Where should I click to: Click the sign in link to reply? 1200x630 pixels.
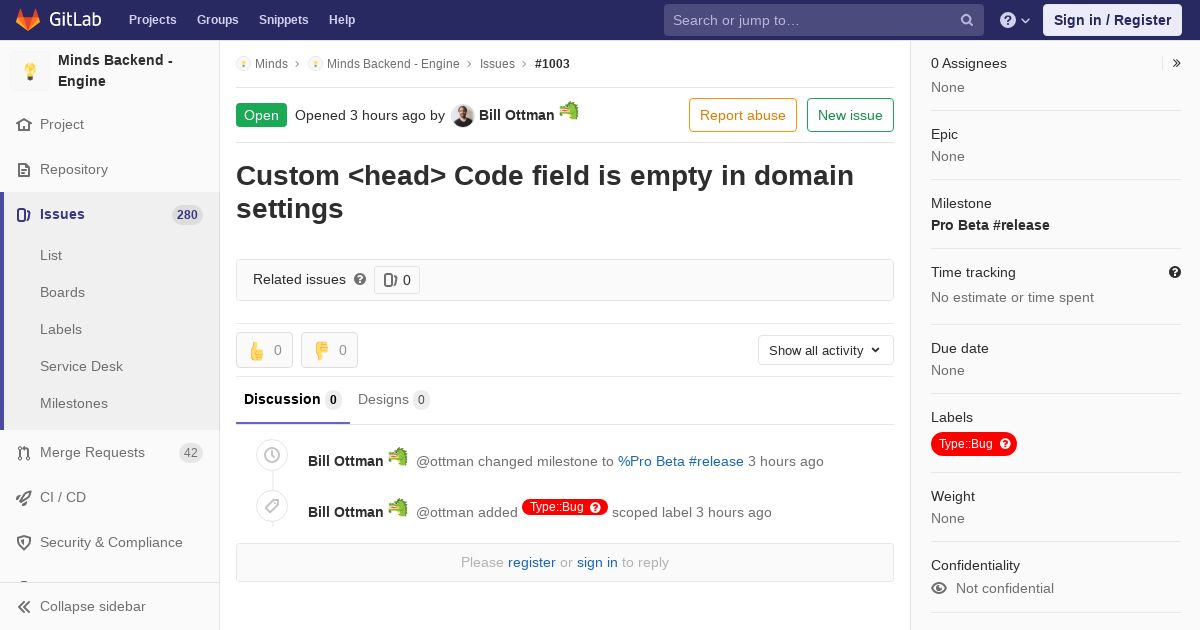pyautogui.click(x=597, y=563)
